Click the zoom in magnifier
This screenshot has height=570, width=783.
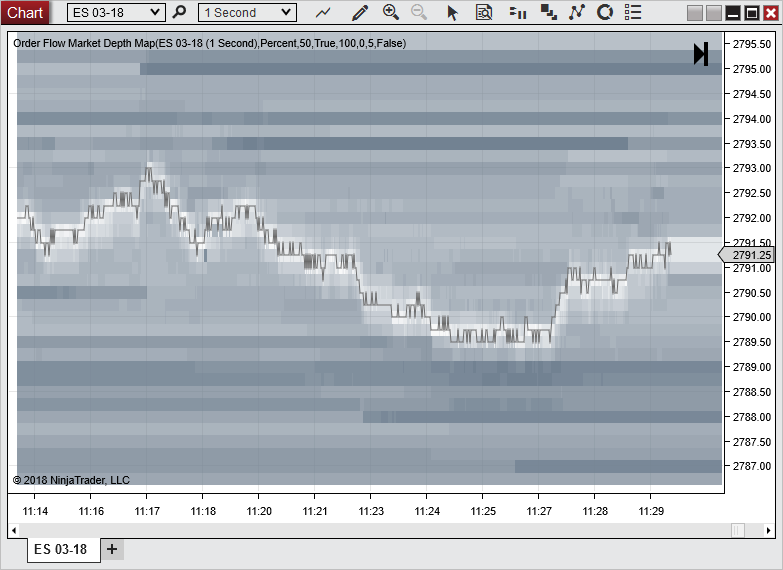[391, 12]
